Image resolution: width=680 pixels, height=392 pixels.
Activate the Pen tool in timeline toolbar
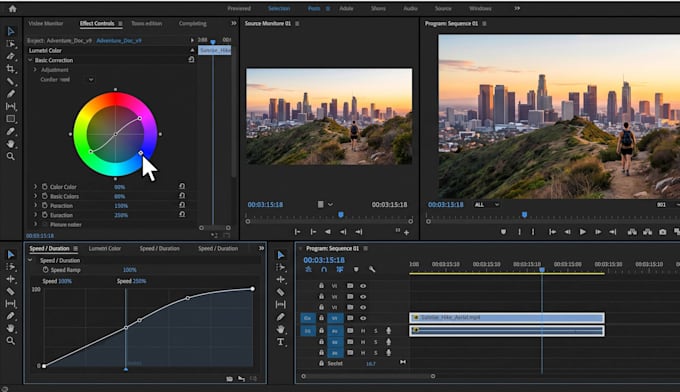[x=281, y=317]
